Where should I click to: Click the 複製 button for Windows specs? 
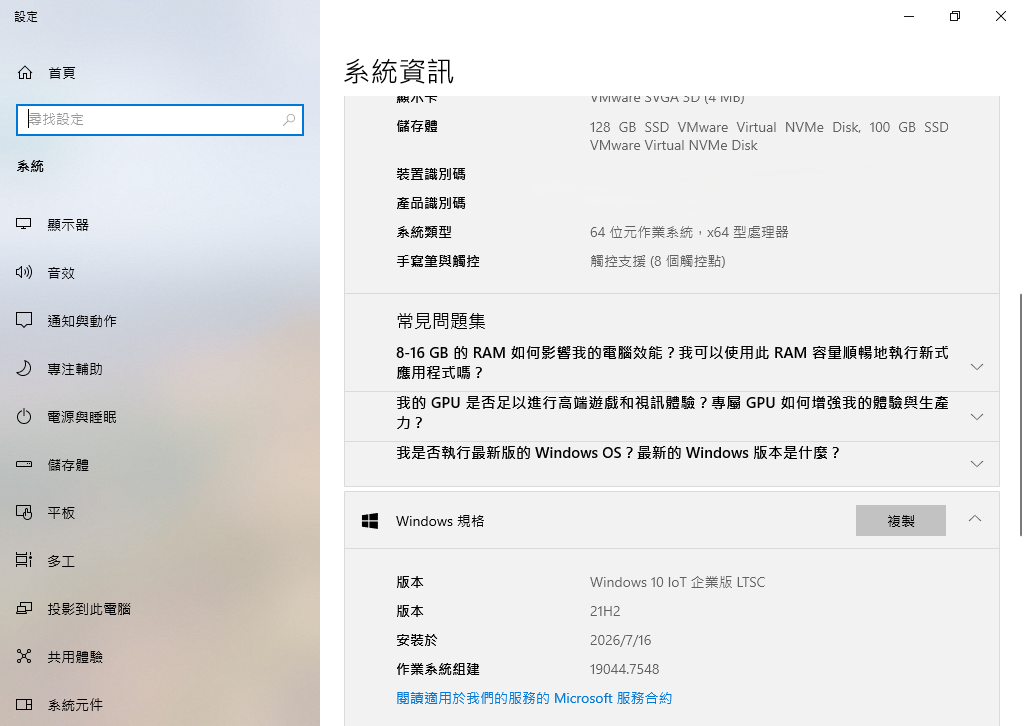901,520
